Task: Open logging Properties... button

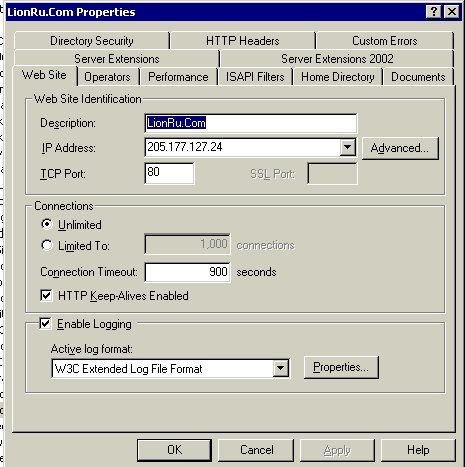Action: click(341, 367)
